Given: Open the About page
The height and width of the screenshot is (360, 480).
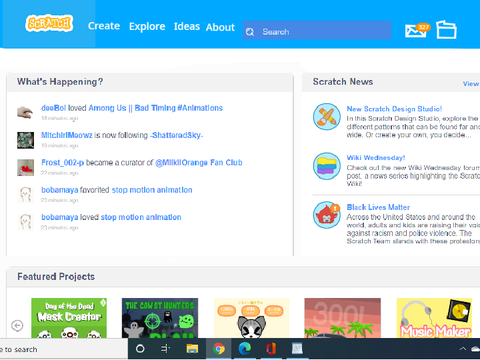Looking at the screenshot, I should (220, 27).
